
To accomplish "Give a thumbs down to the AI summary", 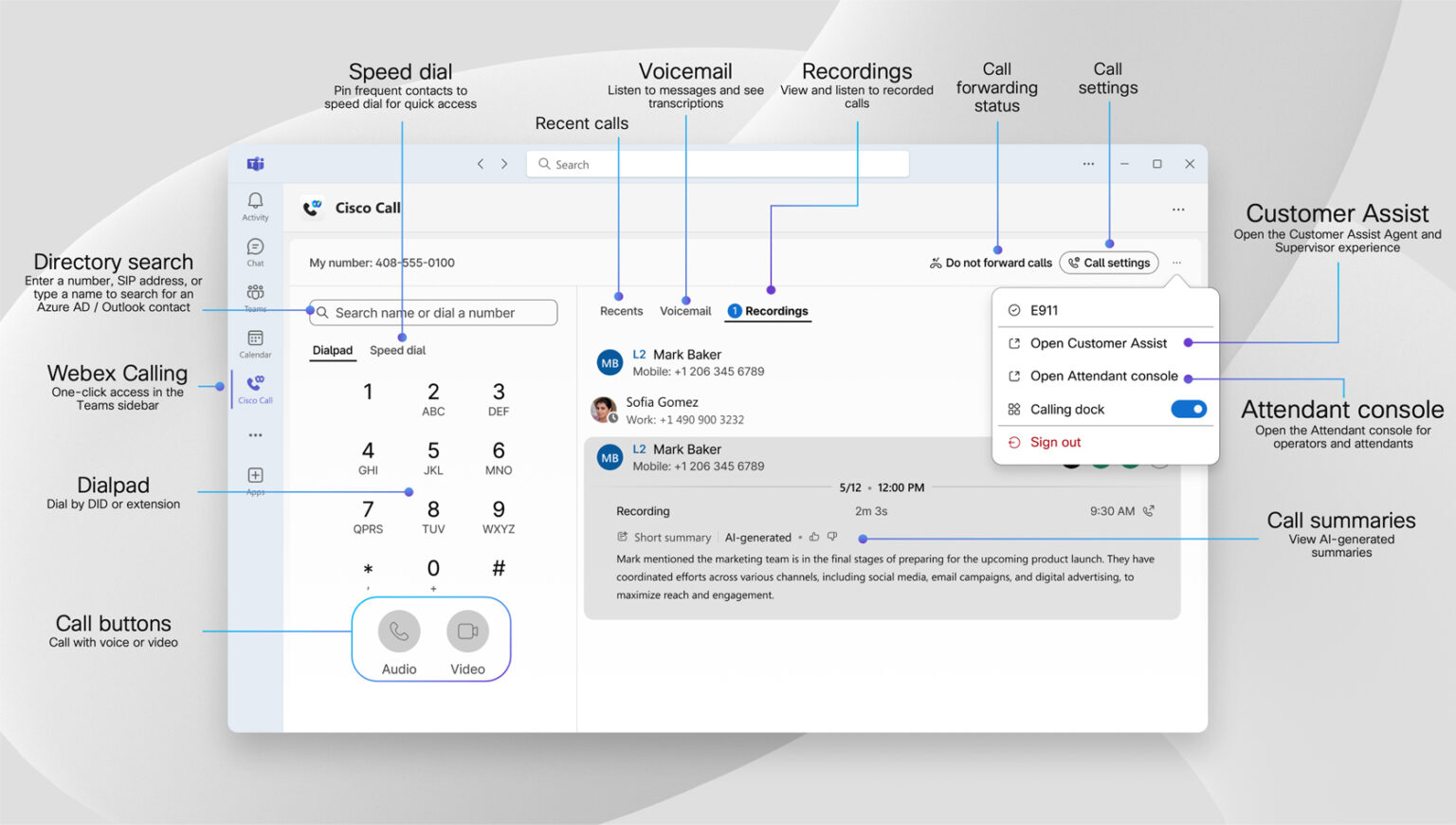I will click(831, 537).
